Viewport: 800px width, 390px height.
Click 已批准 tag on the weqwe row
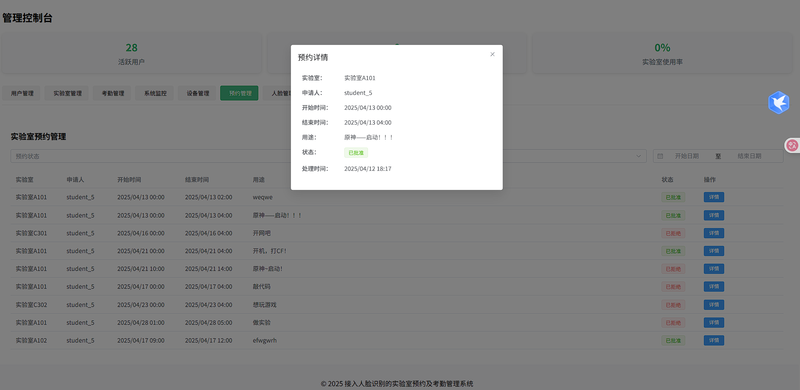click(673, 197)
